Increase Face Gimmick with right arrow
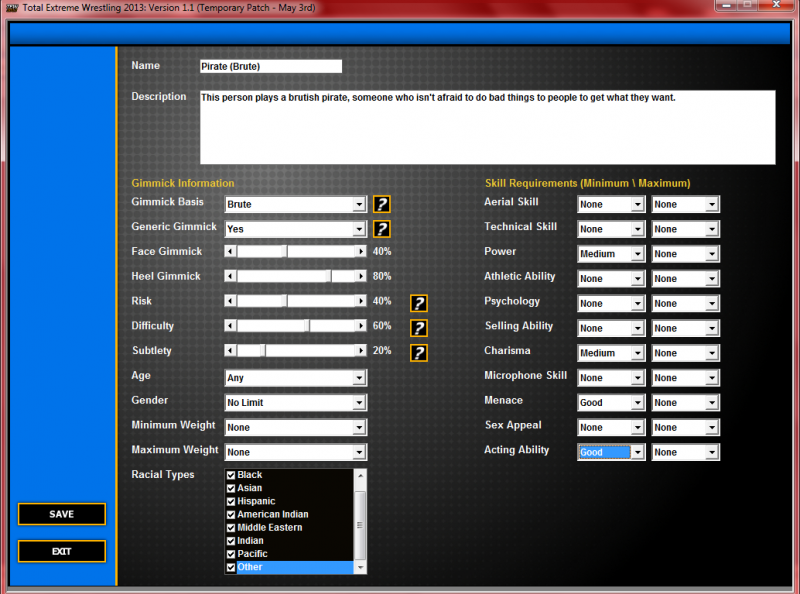 [x=361, y=251]
